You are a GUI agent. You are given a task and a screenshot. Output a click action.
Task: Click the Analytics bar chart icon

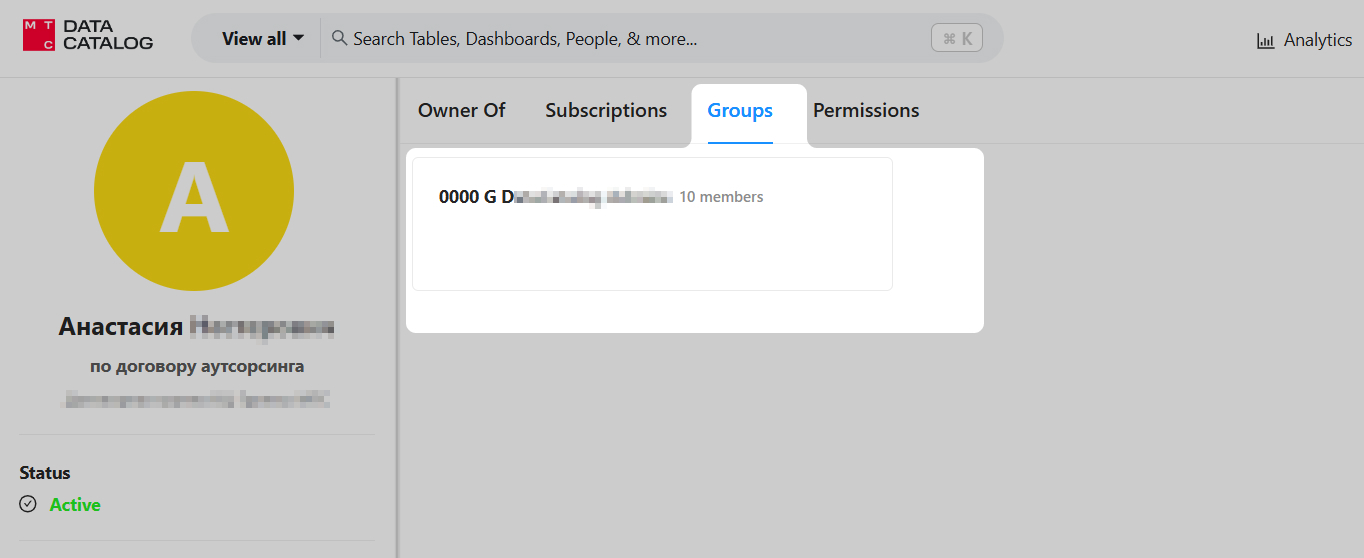pos(1266,41)
